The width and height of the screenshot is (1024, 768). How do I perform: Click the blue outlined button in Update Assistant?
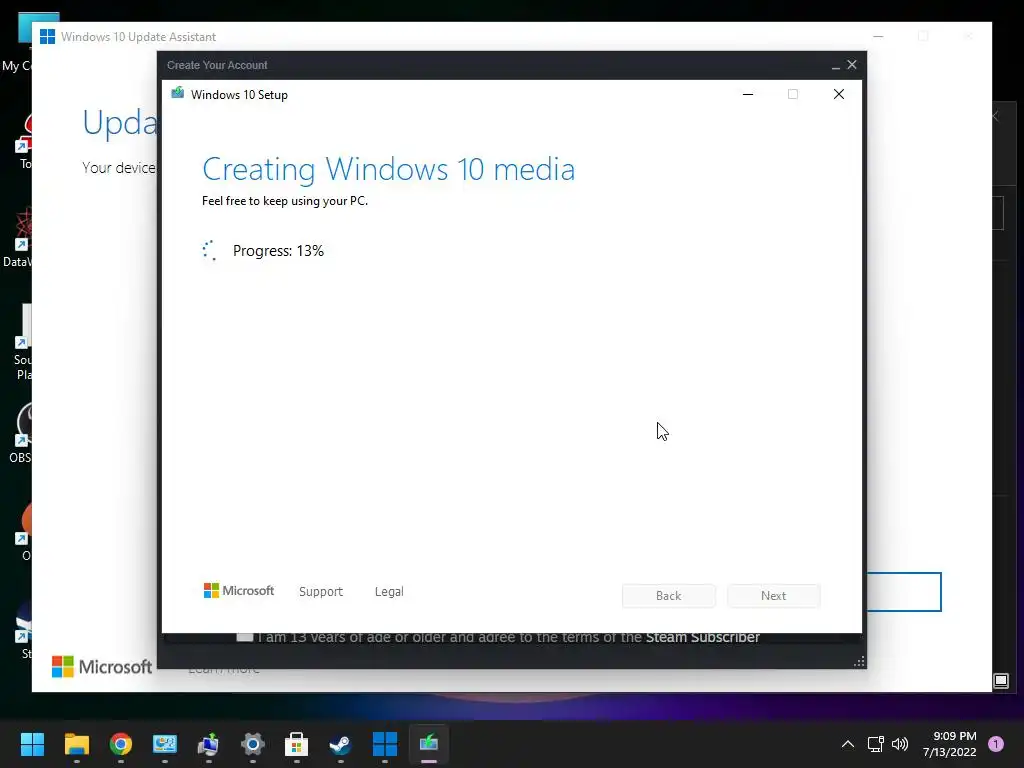[x=904, y=592]
